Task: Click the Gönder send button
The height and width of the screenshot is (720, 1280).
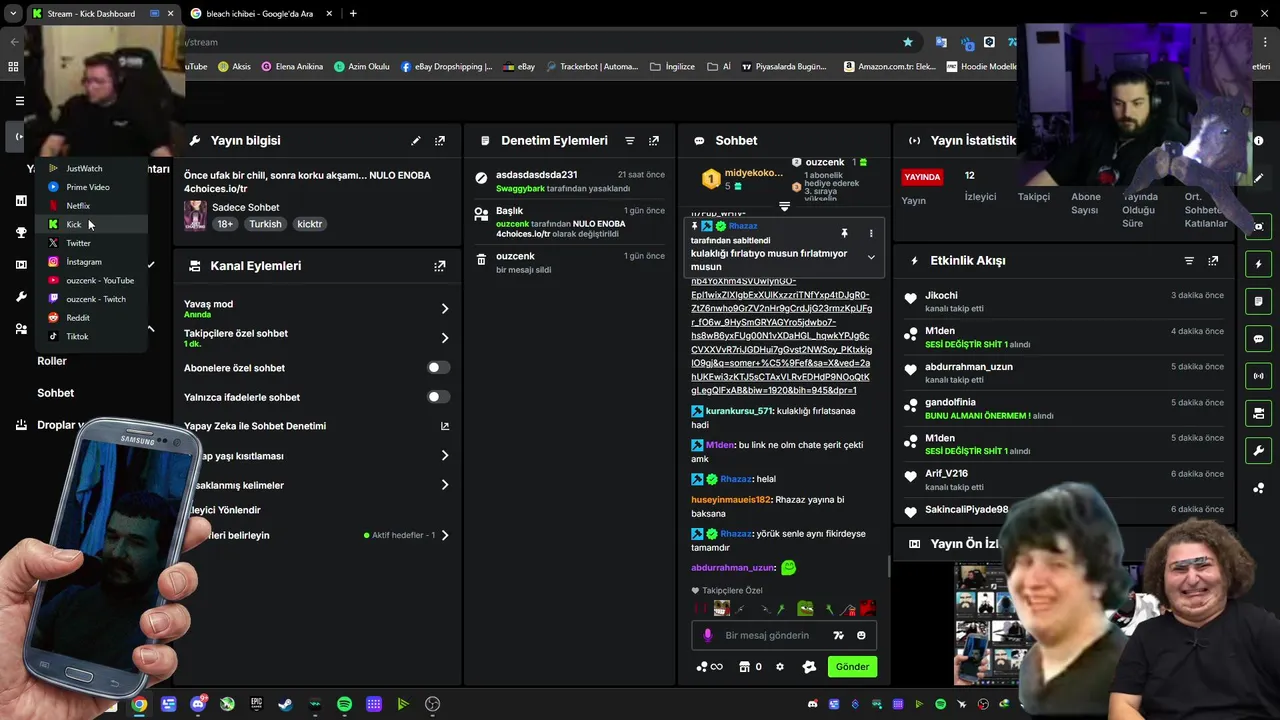Action: click(x=853, y=667)
